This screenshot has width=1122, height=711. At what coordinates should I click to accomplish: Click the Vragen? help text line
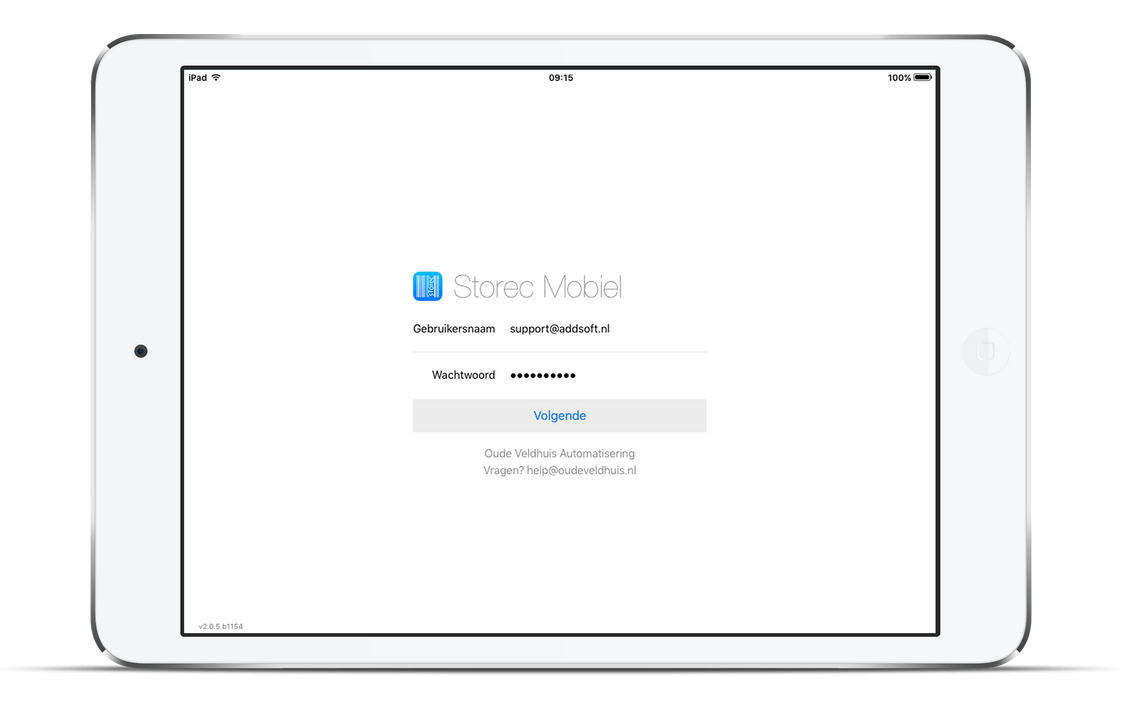560,471
